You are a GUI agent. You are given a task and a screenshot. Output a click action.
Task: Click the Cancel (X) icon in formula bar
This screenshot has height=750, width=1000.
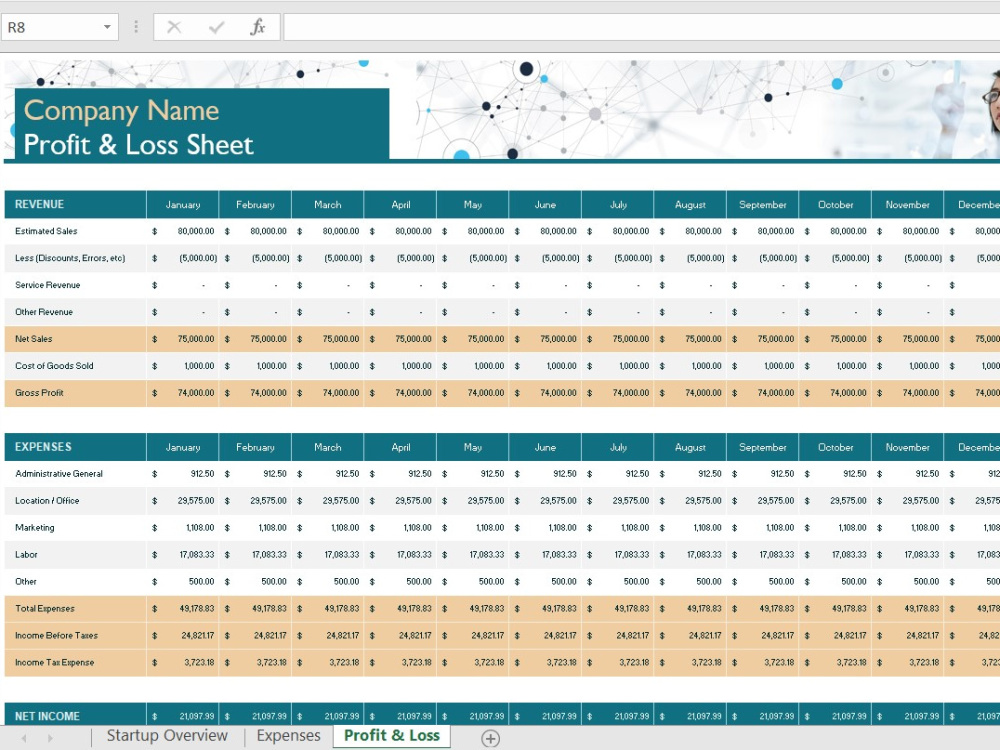pos(174,27)
